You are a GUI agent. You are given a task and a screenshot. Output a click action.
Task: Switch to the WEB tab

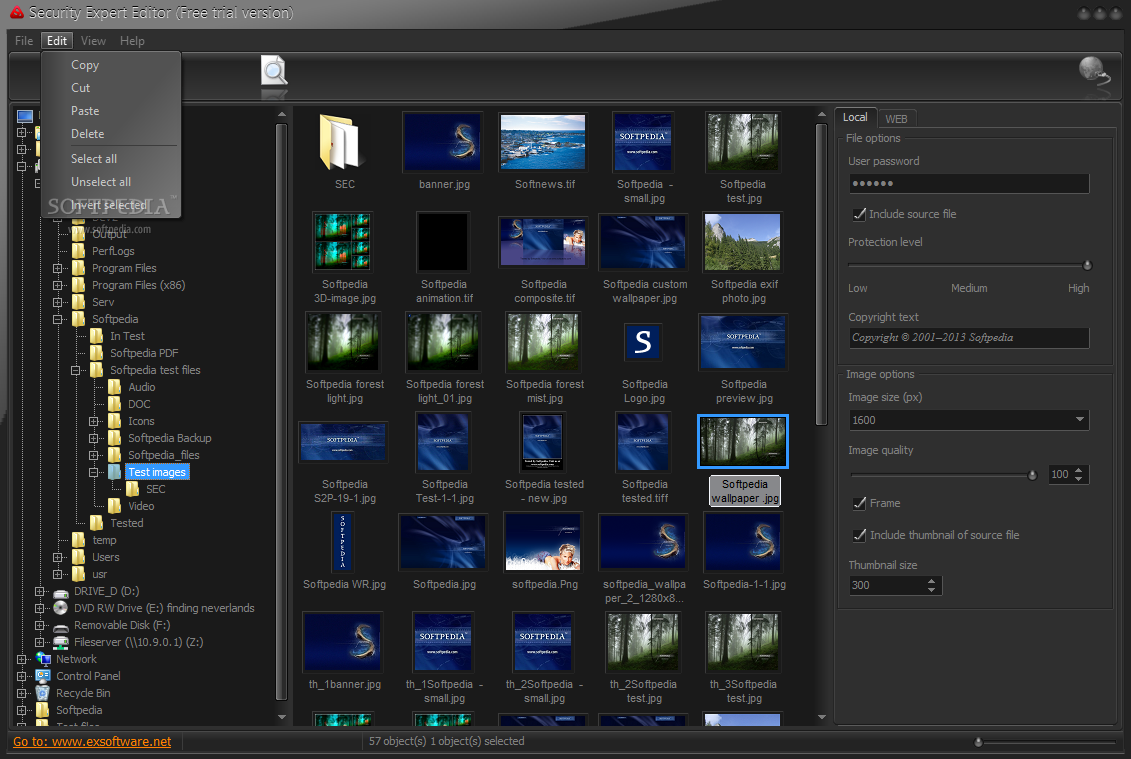896,118
